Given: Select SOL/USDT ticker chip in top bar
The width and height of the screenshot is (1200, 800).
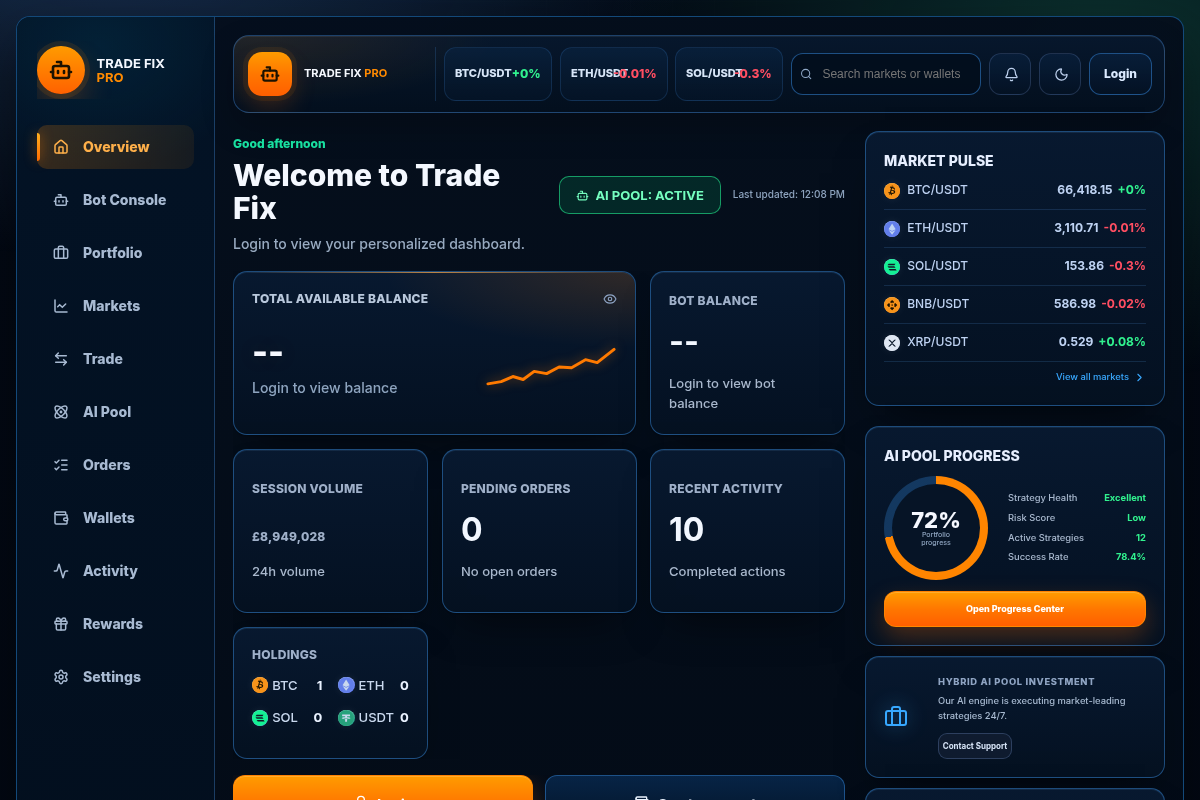Looking at the screenshot, I should 729,74.
